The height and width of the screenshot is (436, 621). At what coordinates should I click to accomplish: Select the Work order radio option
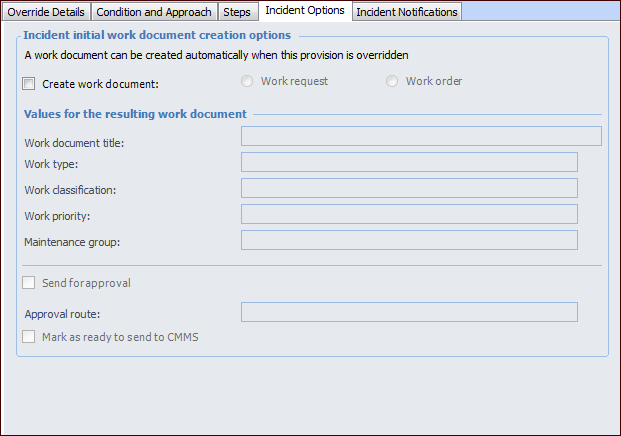pyautogui.click(x=392, y=81)
